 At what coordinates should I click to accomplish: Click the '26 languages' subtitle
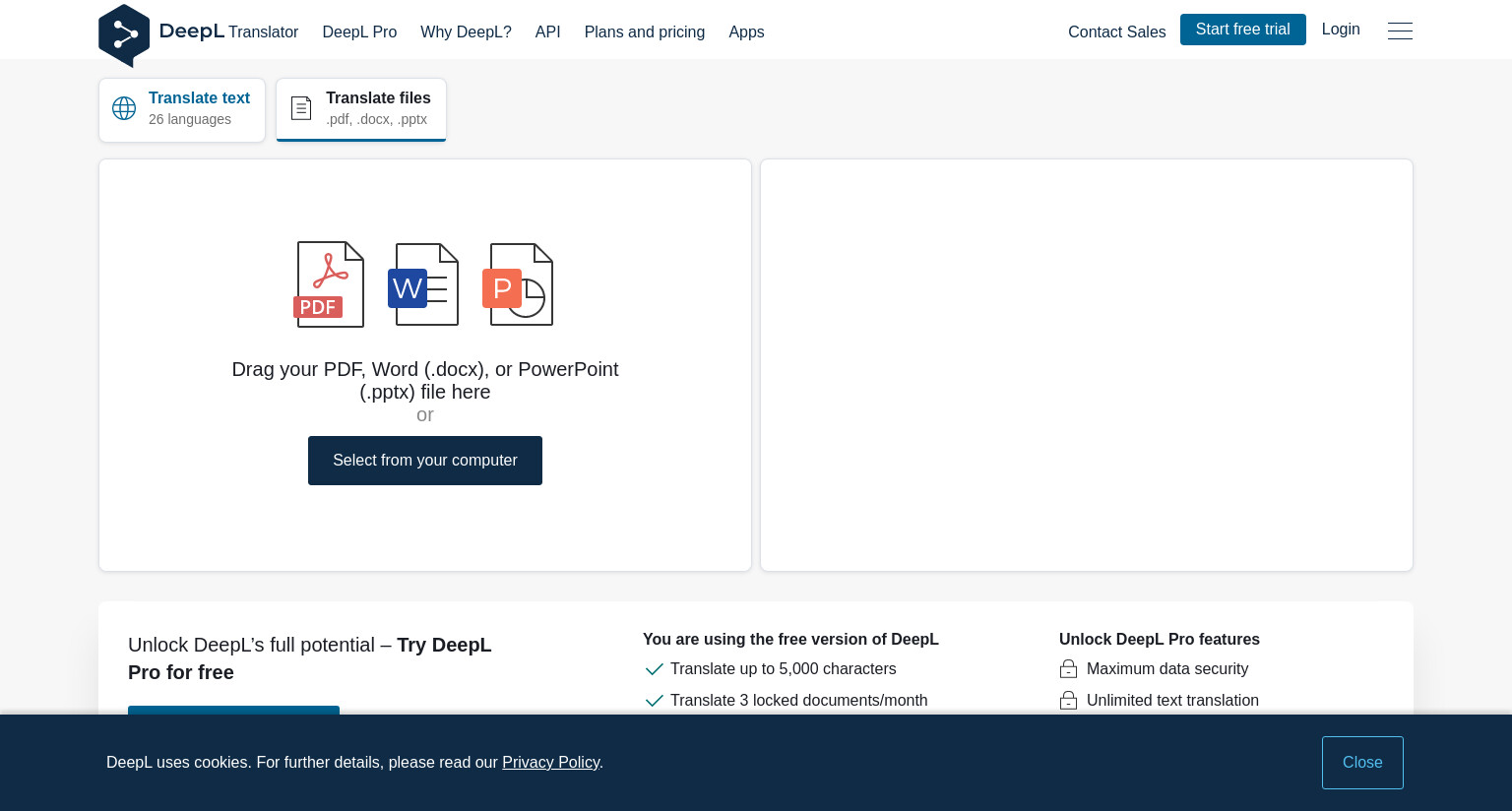(x=190, y=119)
